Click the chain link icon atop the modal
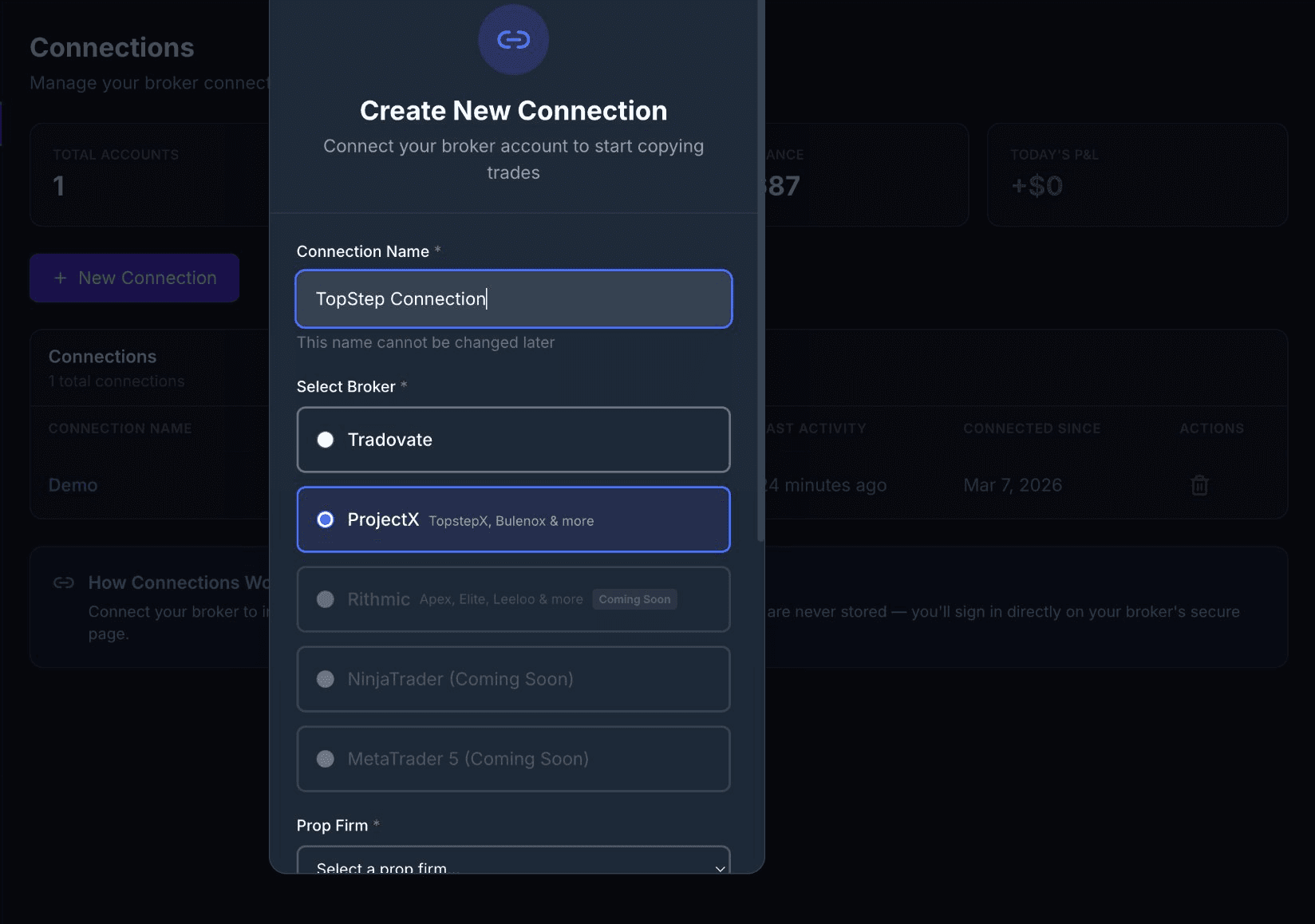The height and width of the screenshot is (924, 1315). pos(513,39)
